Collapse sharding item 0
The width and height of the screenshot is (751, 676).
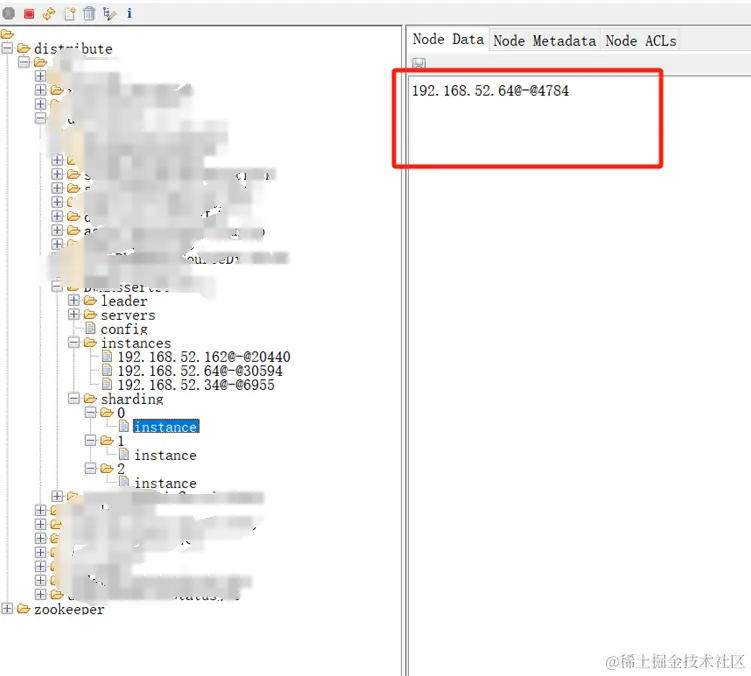pos(91,412)
